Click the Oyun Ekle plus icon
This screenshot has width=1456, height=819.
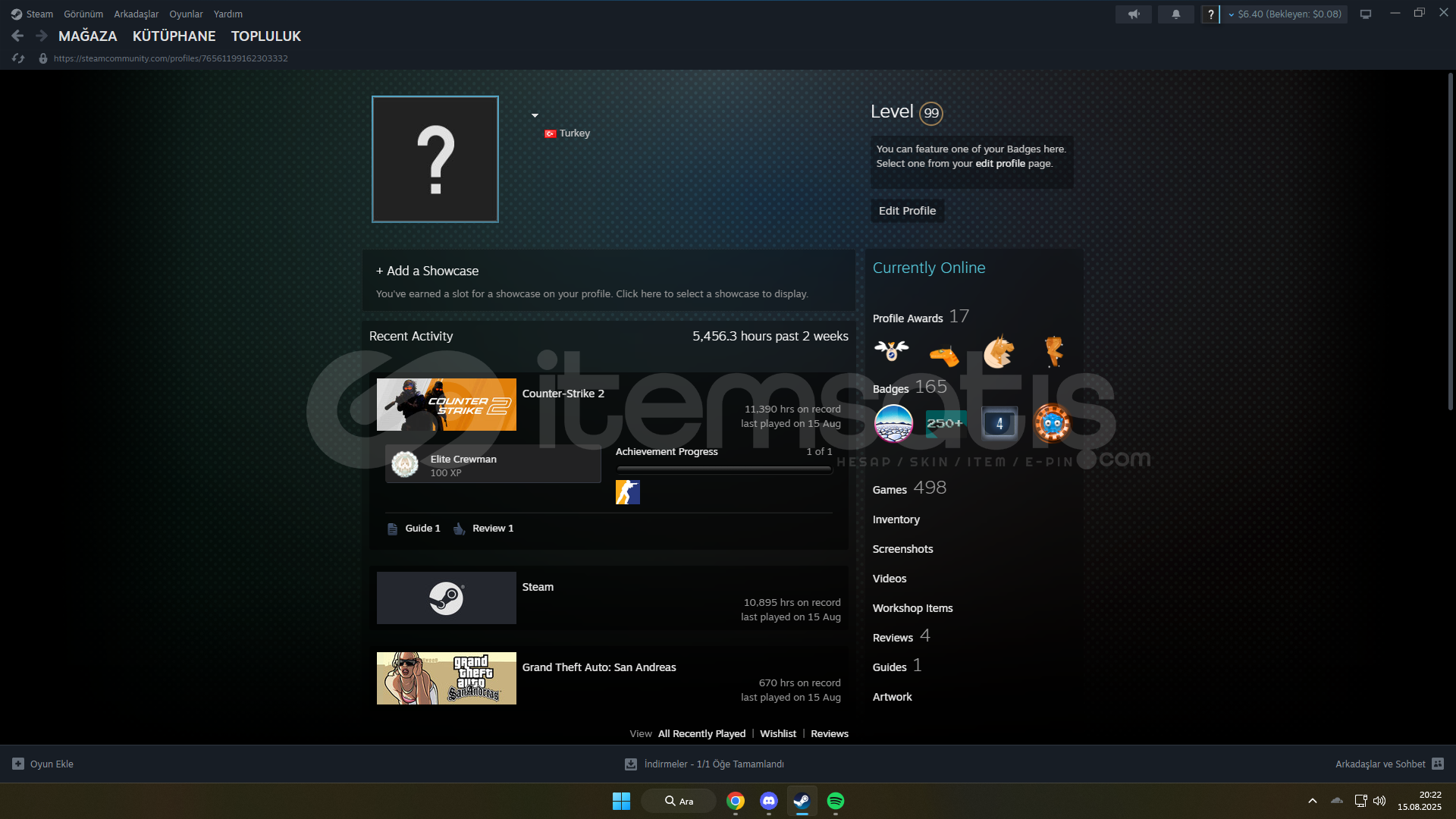[18, 764]
